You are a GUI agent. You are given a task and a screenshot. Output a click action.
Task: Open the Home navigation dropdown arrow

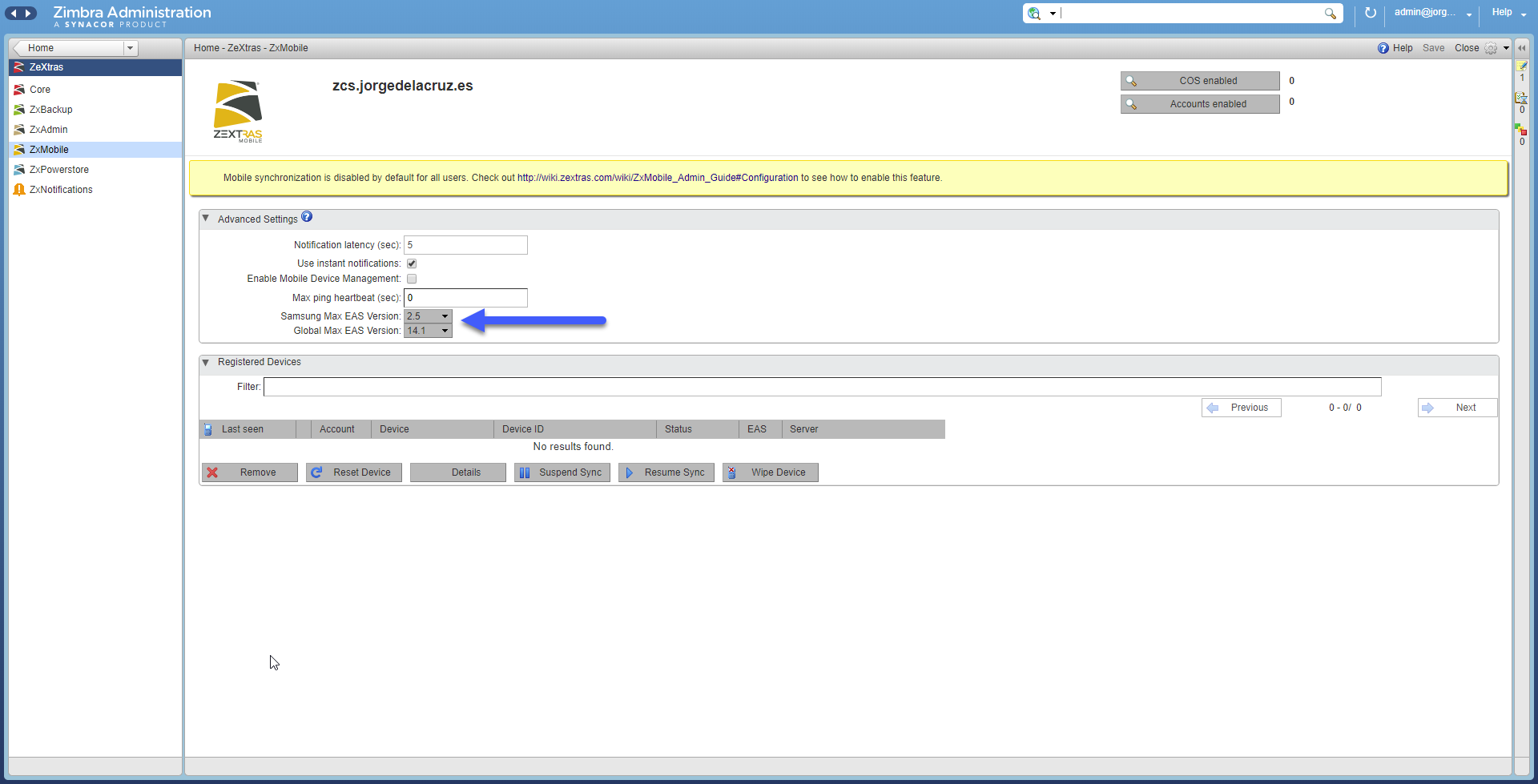pyautogui.click(x=130, y=48)
